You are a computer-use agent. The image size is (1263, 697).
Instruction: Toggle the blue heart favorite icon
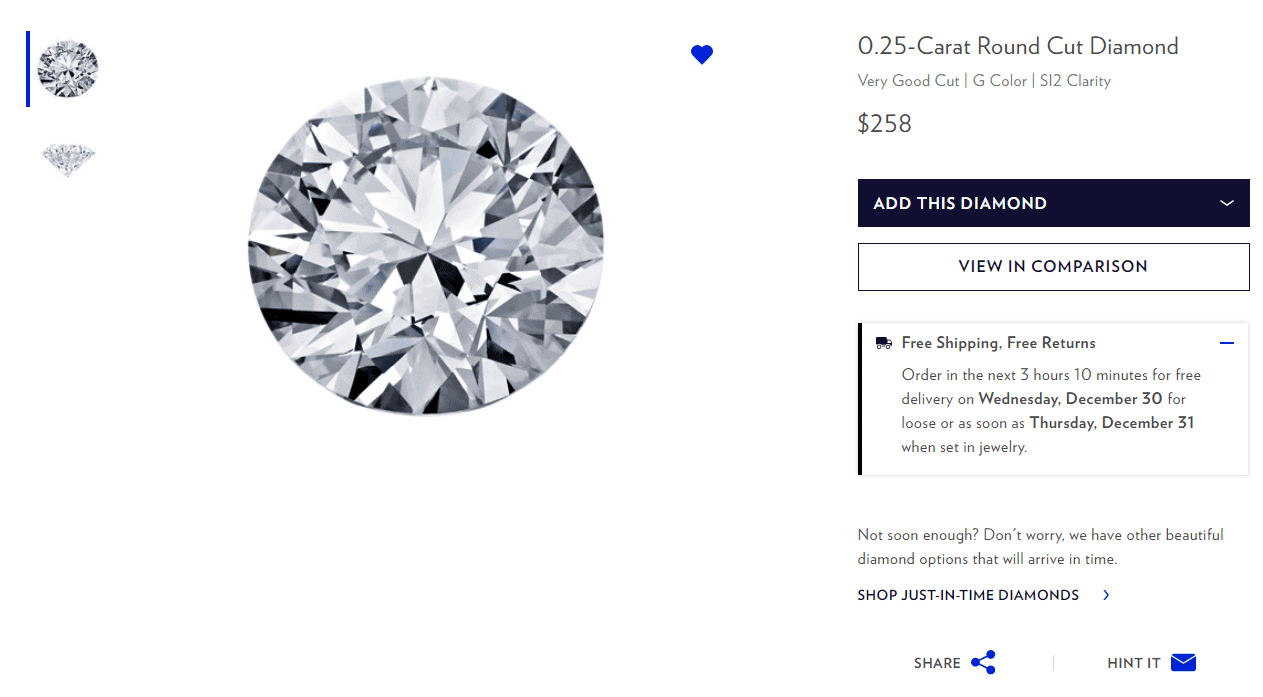[x=702, y=55]
